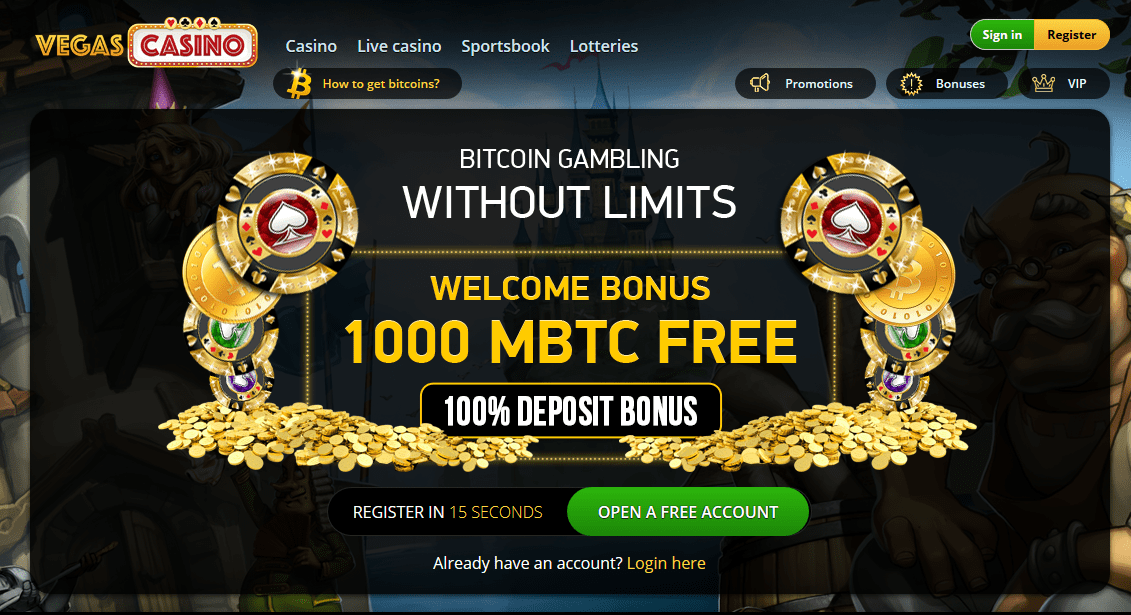Click the left spade poker chip
Screen dimensions: 1131x615
coord(288,222)
